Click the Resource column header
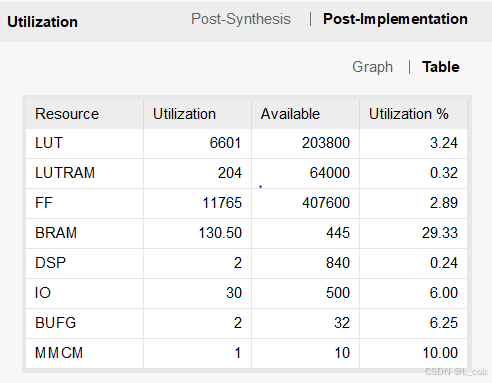492x383 pixels. coord(85,114)
